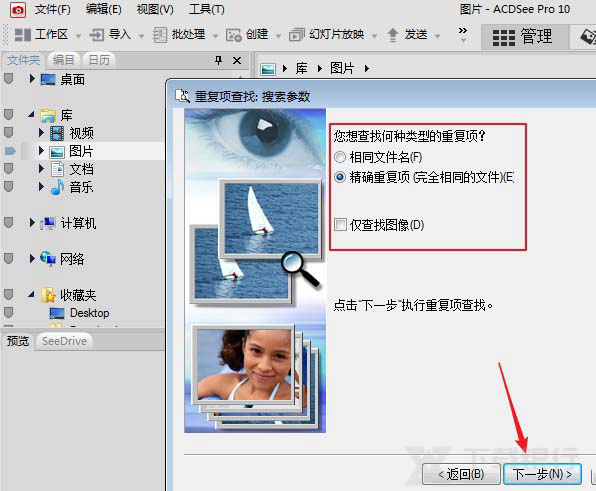Click the 导入 import icon
Image resolution: width=596 pixels, height=491 pixels.
(97, 35)
